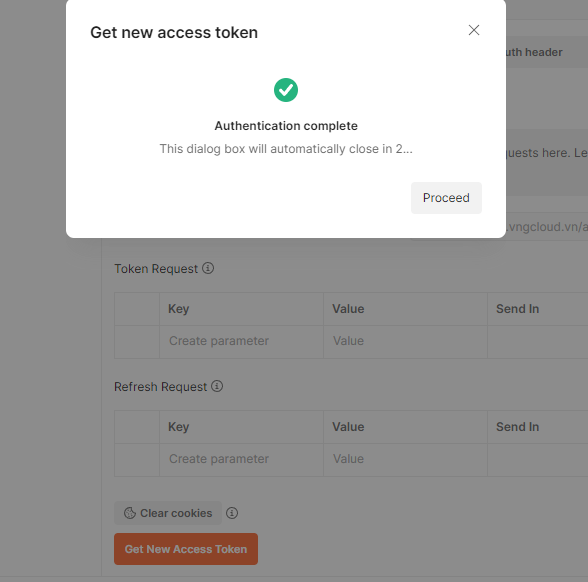Click the Clear cookies button

point(168,513)
